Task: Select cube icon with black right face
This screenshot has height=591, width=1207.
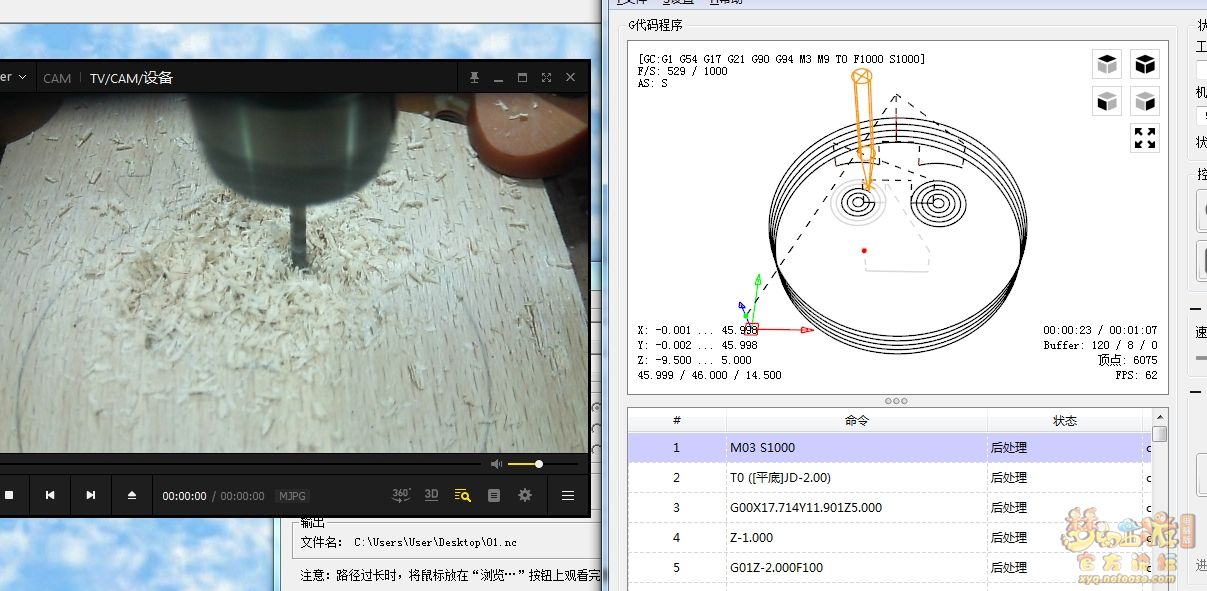Action: tap(1145, 102)
